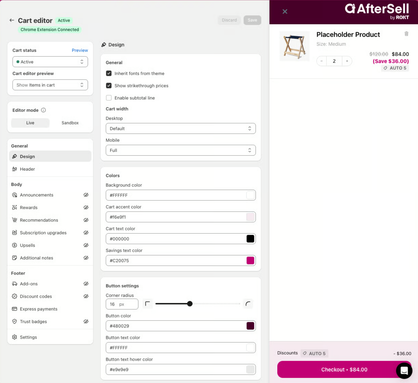Click the Placeholder Product thumbnail
This screenshot has height=383, width=418.
click(294, 46)
